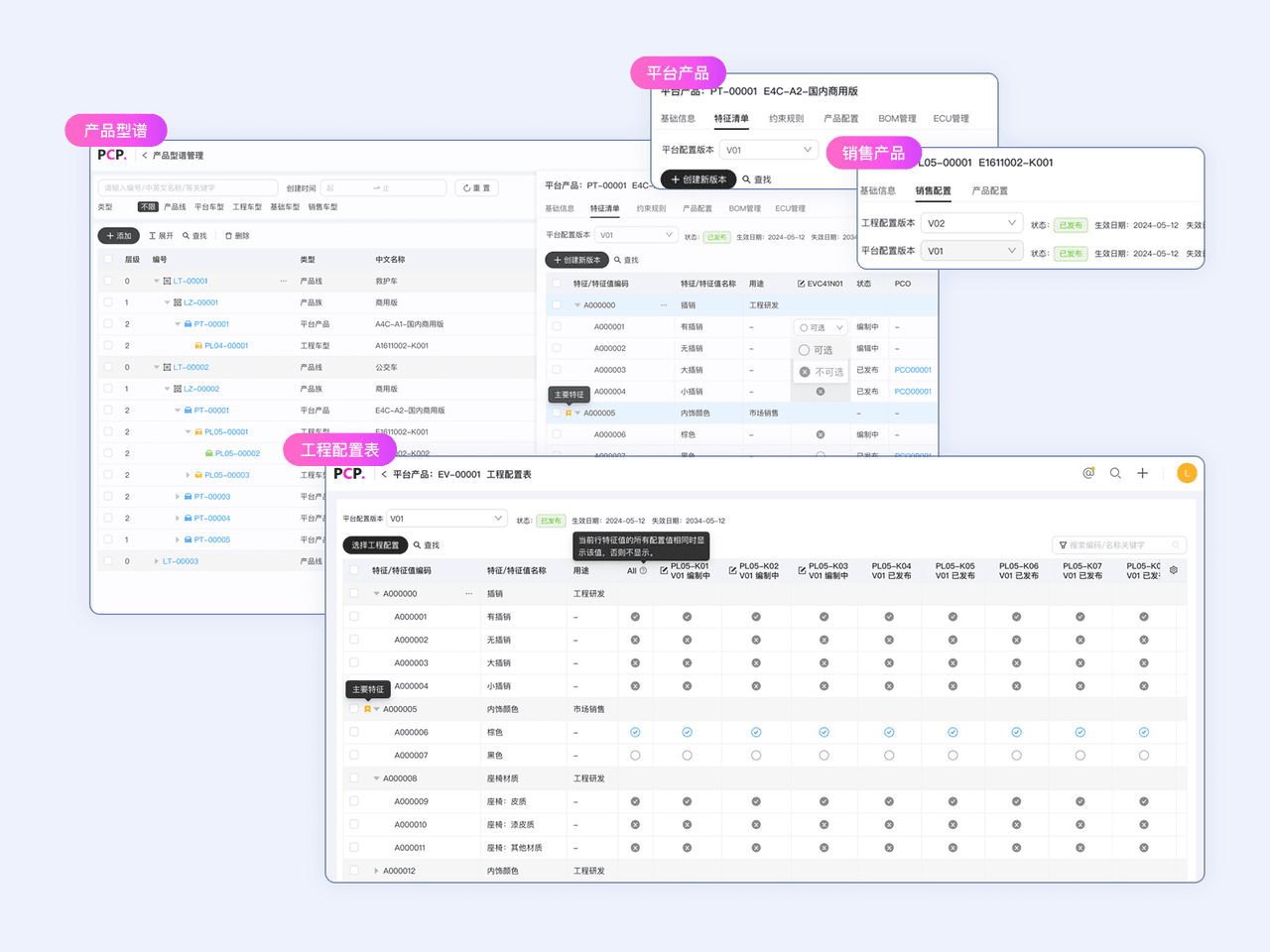The width and height of the screenshot is (1270, 952).
Task: Switch to the 产品配置 tab in 销售产品 card
Action: 989,190
